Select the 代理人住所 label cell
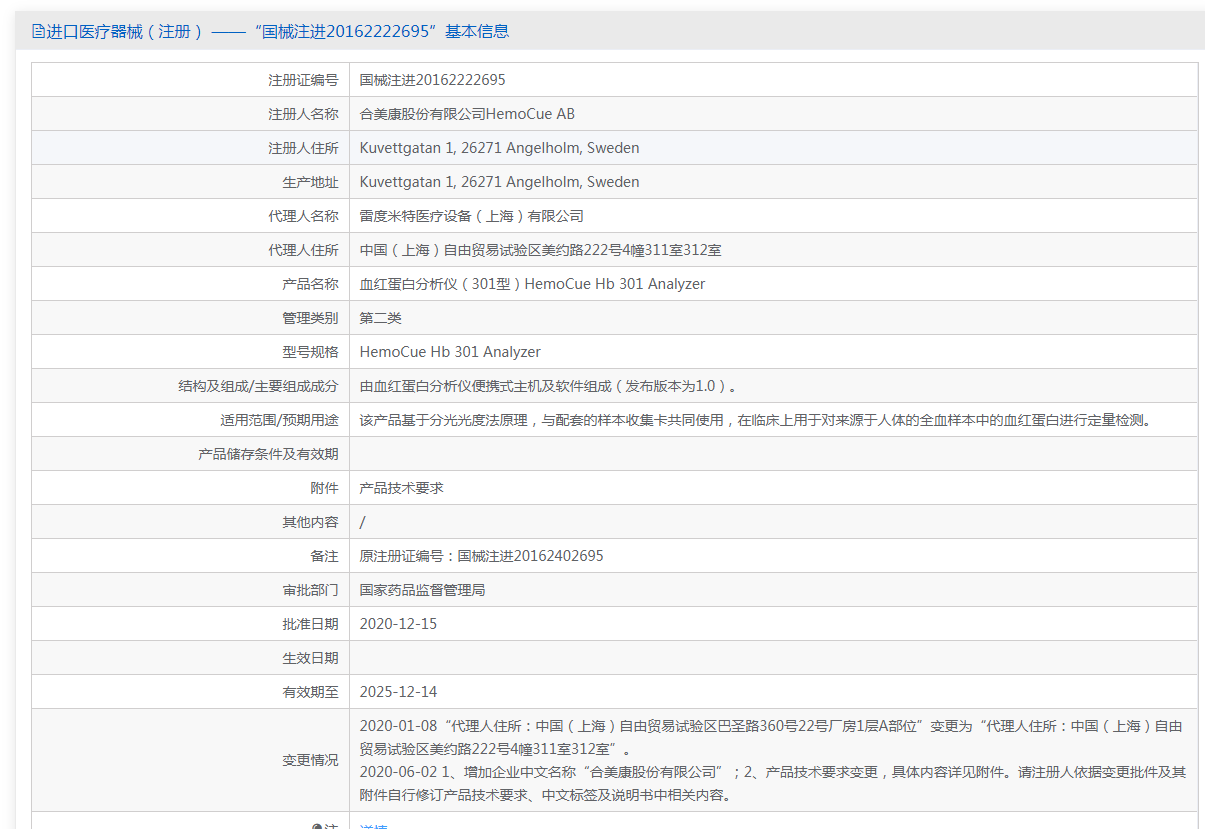This screenshot has width=1205, height=829. (190, 250)
